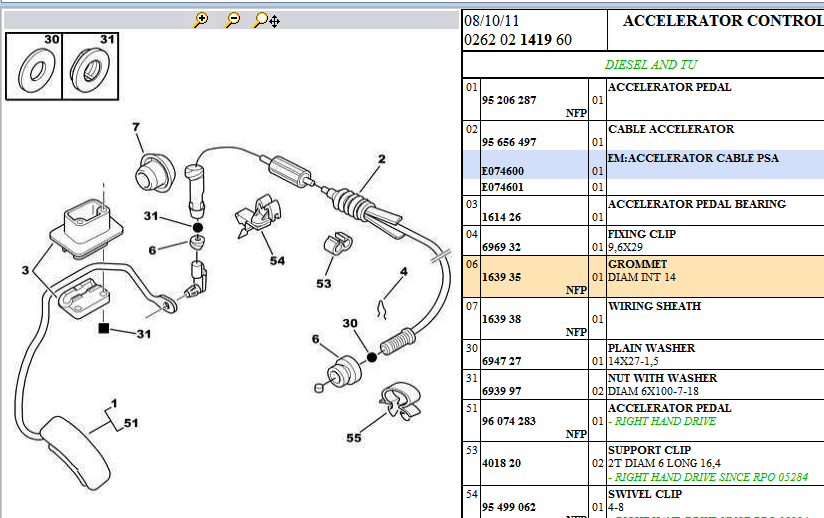Click callout number 3 pedal bearing

point(26,270)
